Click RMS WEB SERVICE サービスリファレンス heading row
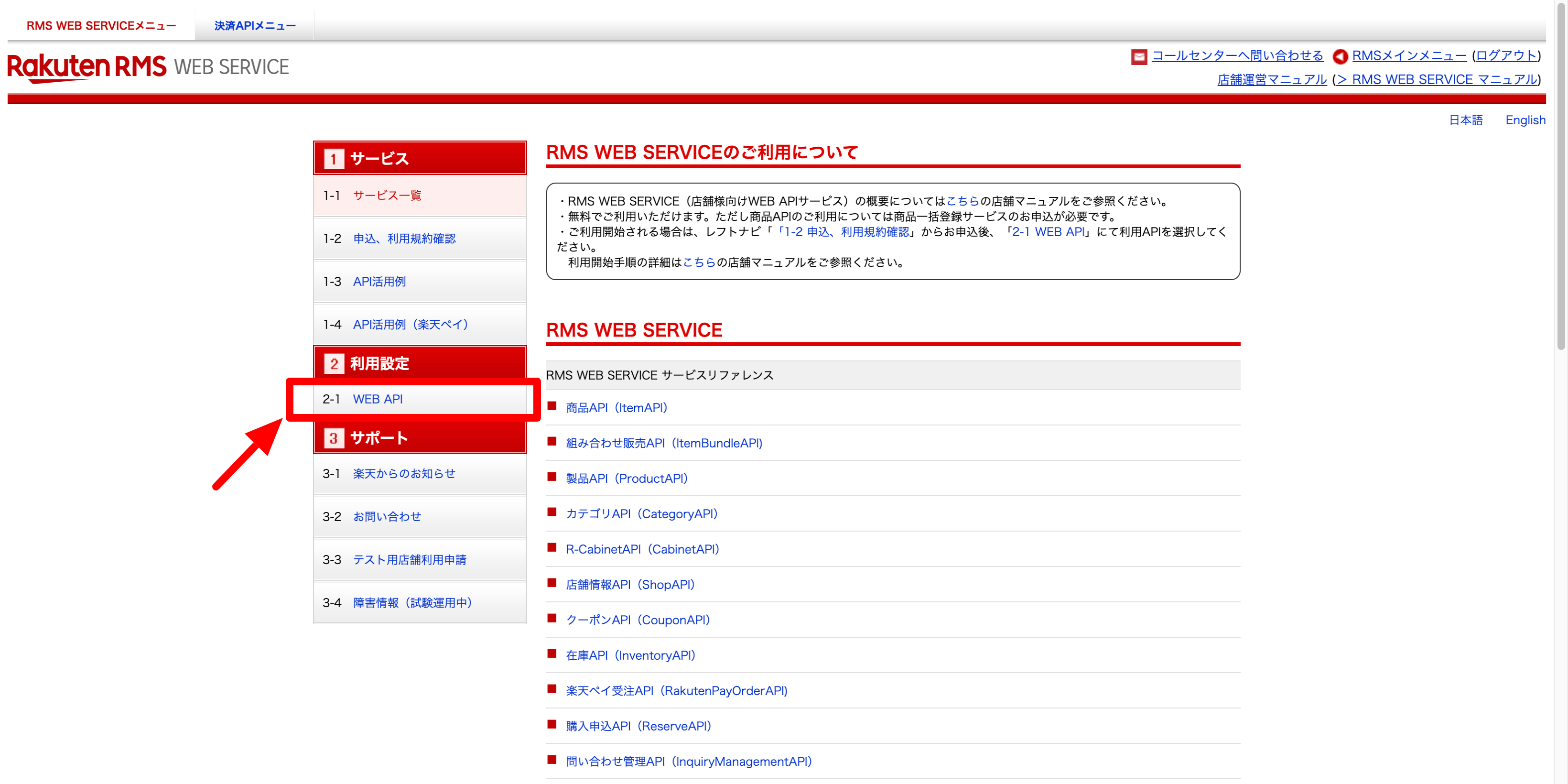The height and width of the screenshot is (784, 1568). (893, 375)
